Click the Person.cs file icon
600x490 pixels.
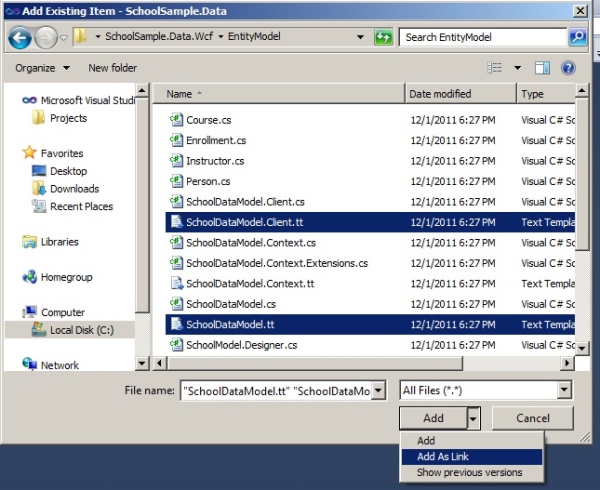pyautogui.click(x=176, y=181)
